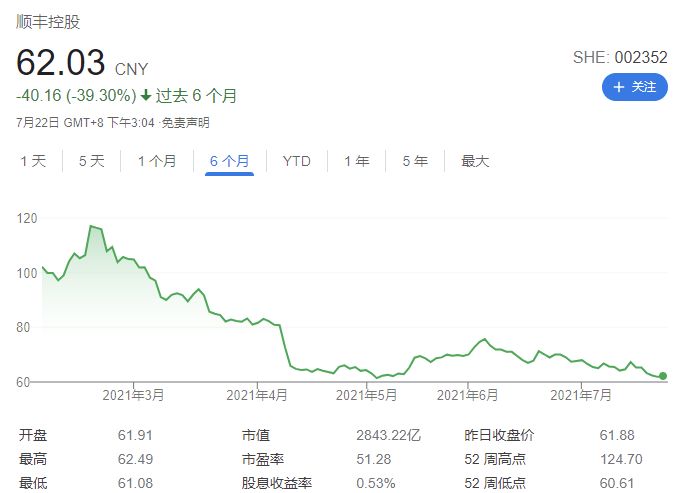
Task: Click the 昨日收盘价 label
Action: click(x=499, y=435)
